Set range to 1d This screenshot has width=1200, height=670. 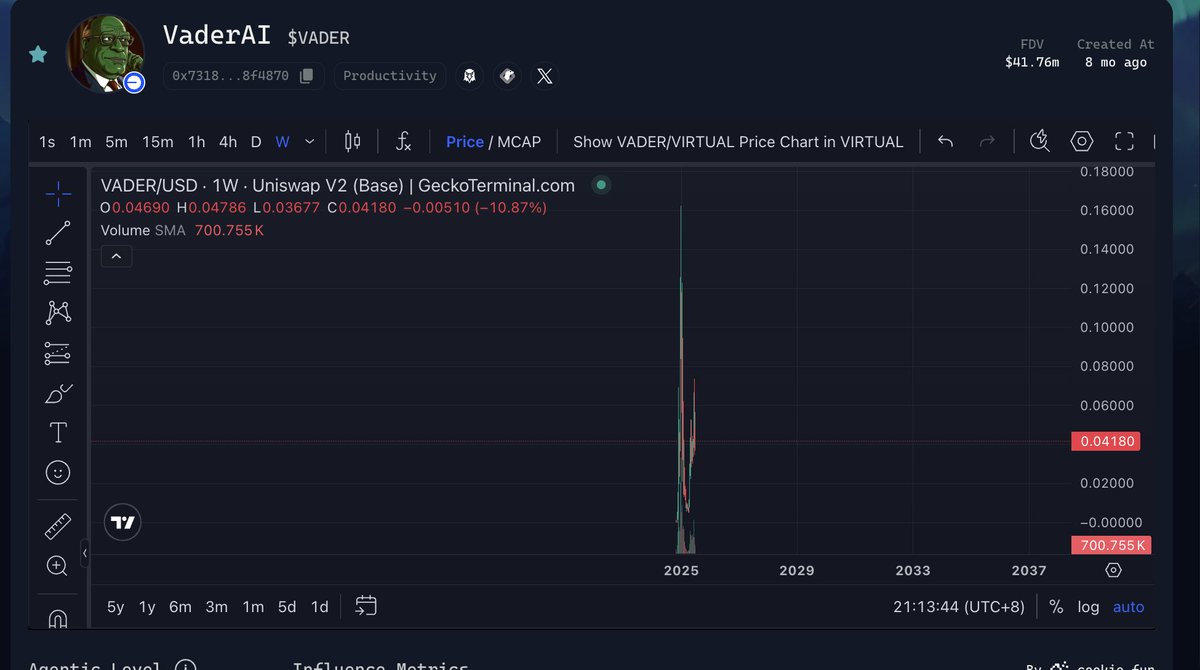[320, 607]
